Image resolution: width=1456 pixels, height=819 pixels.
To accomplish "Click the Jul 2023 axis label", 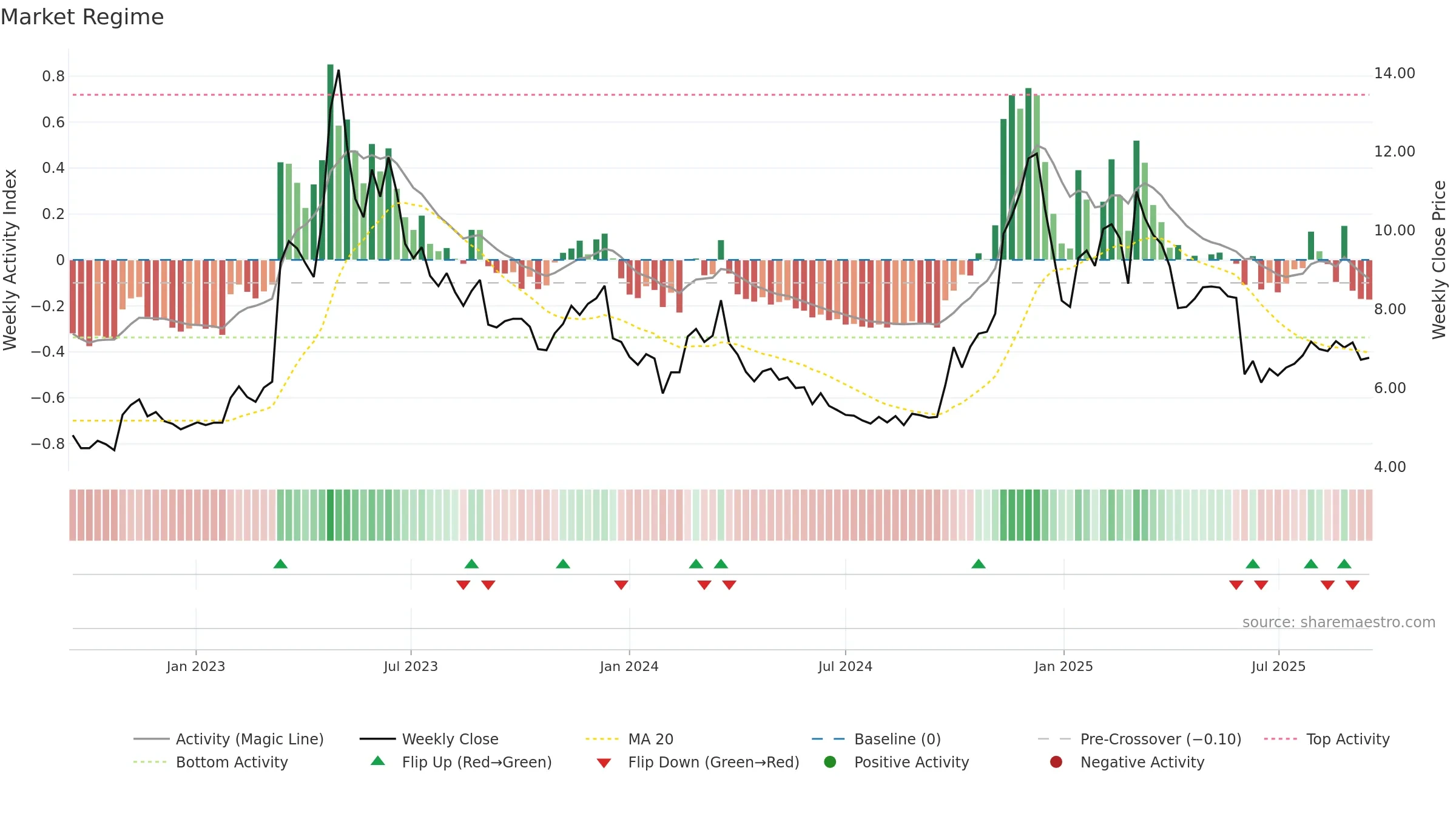I will coord(411,666).
